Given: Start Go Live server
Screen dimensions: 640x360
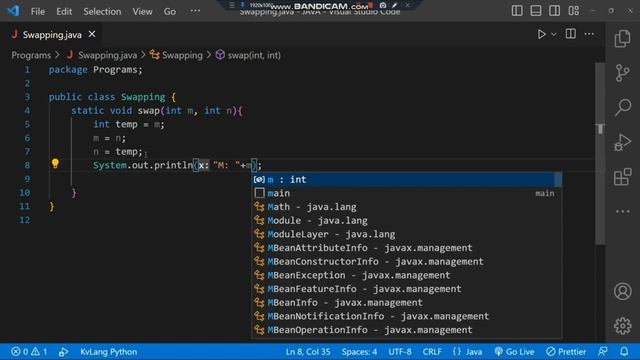Looking at the screenshot, I should pyautogui.click(x=514, y=351).
